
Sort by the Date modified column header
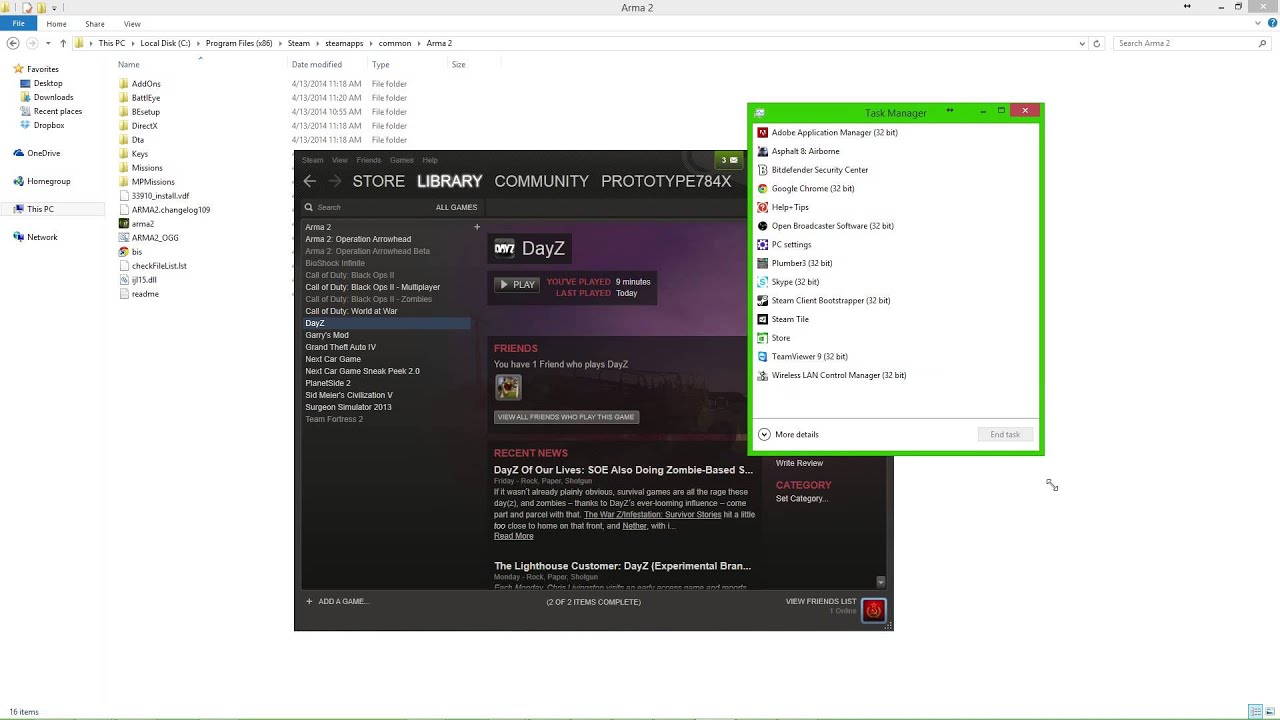tap(316, 64)
